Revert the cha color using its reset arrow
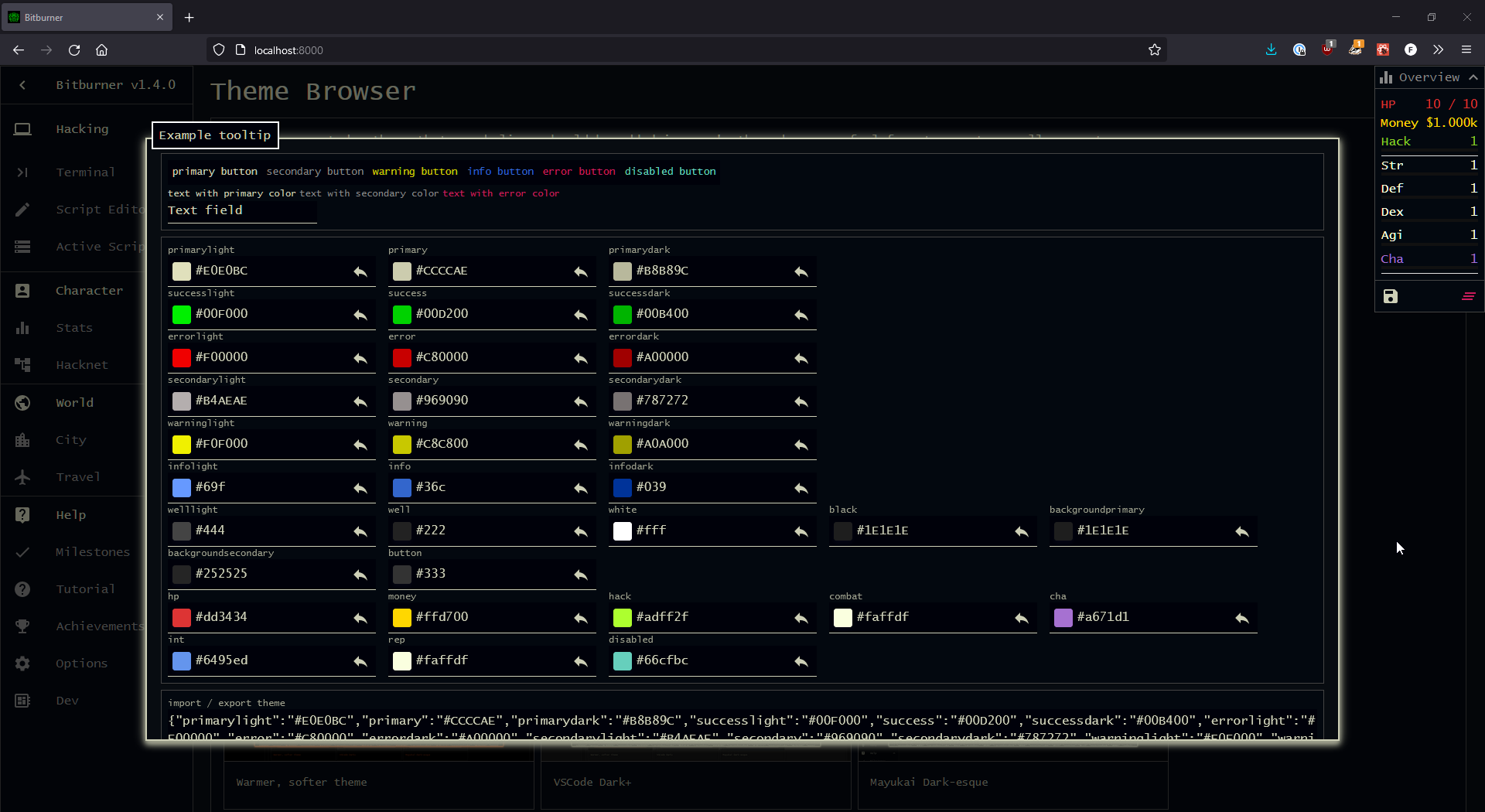Screen dimensions: 1485x812 click(1242, 618)
